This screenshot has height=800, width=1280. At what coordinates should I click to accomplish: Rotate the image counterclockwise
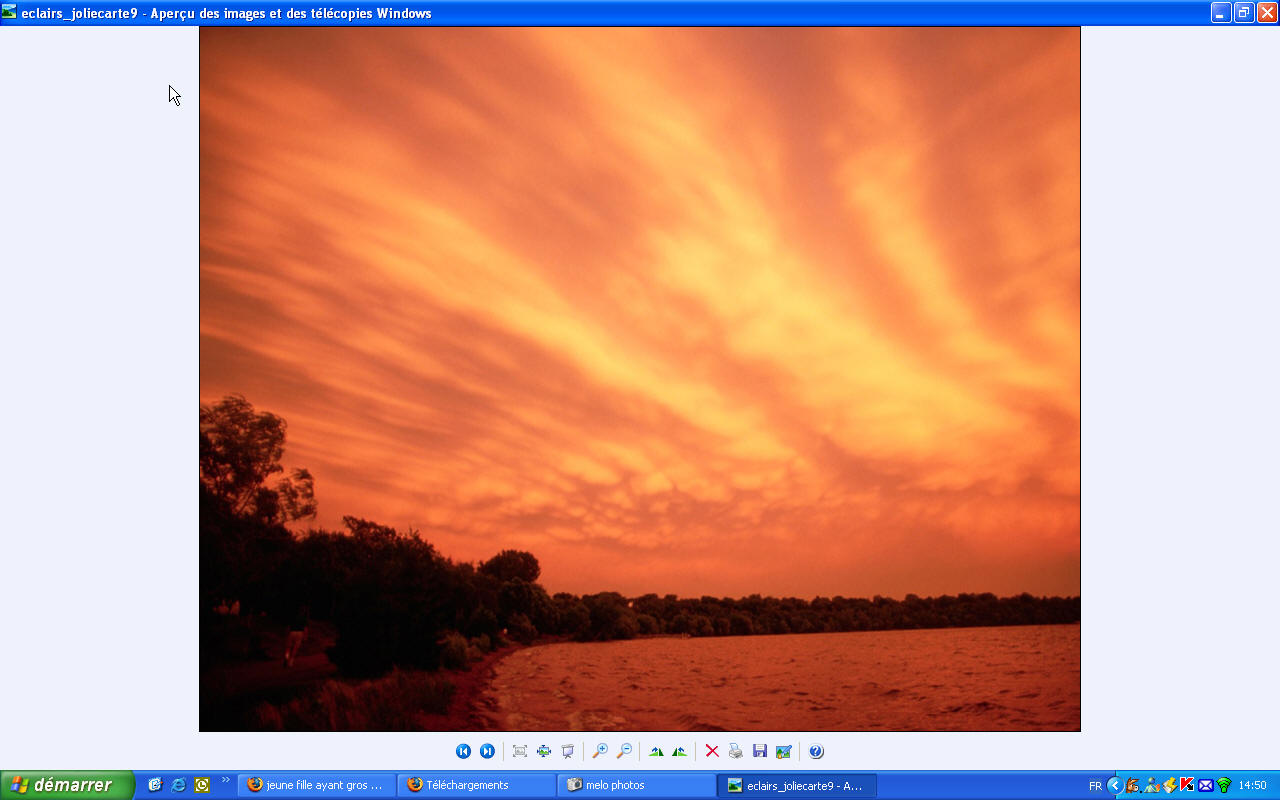point(680,751)
